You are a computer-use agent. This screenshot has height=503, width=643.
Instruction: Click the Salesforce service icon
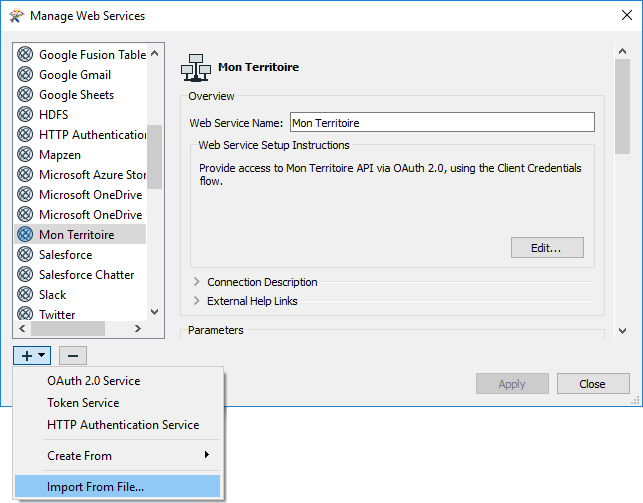click(25, 255)
